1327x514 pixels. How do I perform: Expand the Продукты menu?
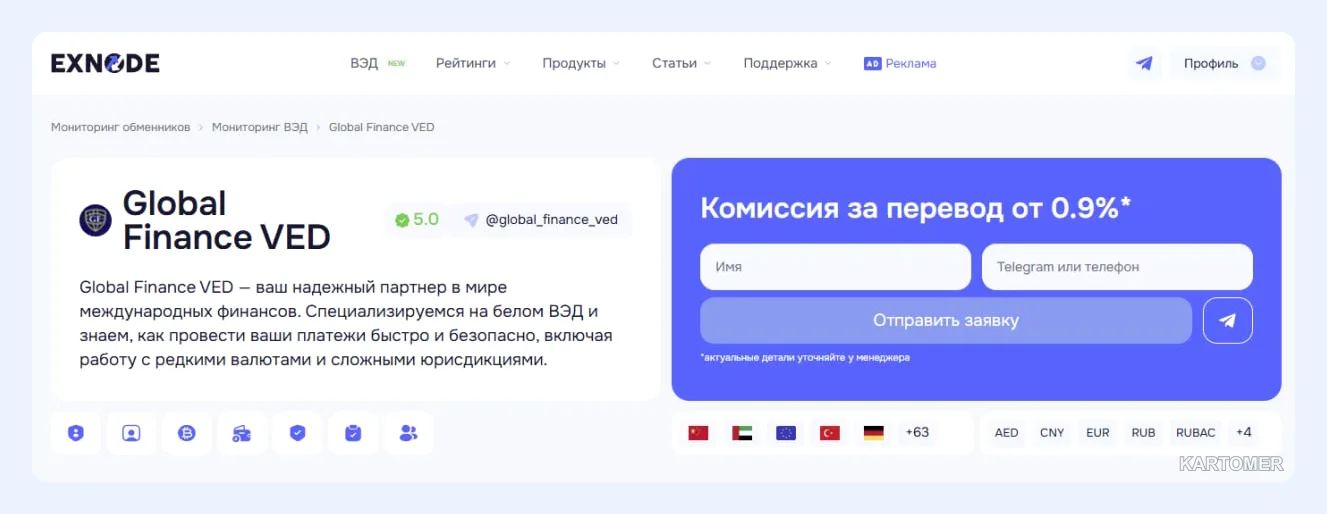581,63
